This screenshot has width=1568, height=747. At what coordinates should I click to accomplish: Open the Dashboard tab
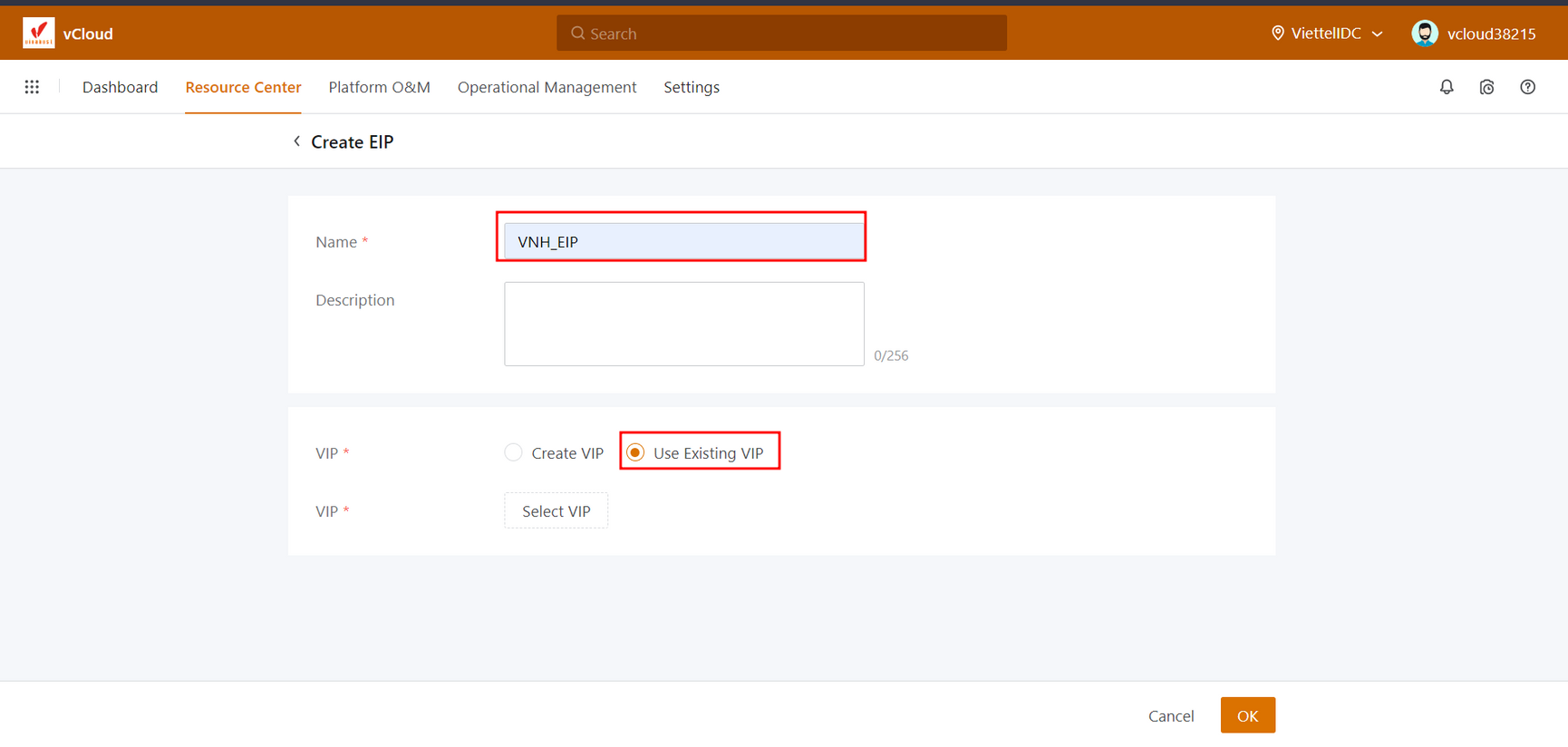click(120, 87)
